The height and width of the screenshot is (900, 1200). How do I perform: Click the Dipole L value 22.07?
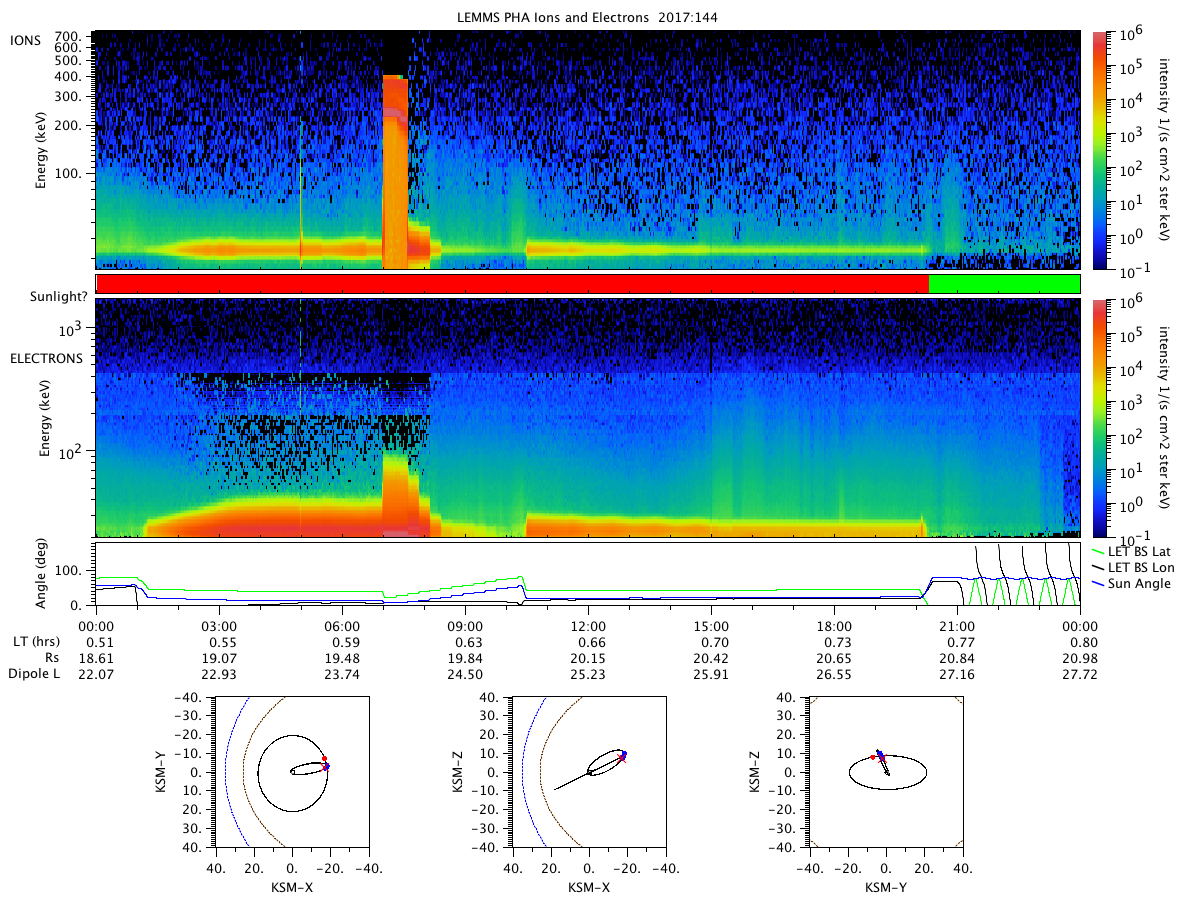[x=96, y=675]
